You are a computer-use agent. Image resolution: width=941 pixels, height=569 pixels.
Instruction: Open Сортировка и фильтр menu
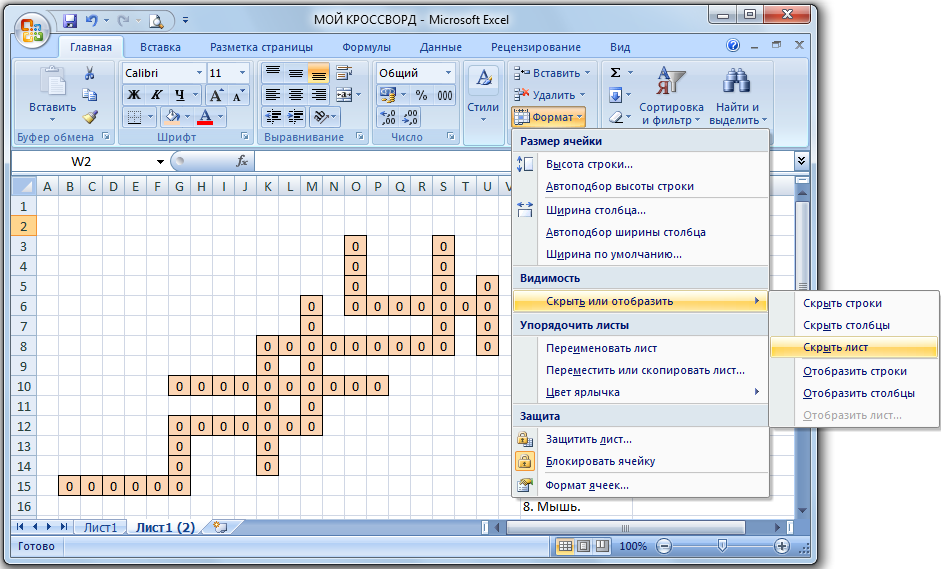pos(671,95)
